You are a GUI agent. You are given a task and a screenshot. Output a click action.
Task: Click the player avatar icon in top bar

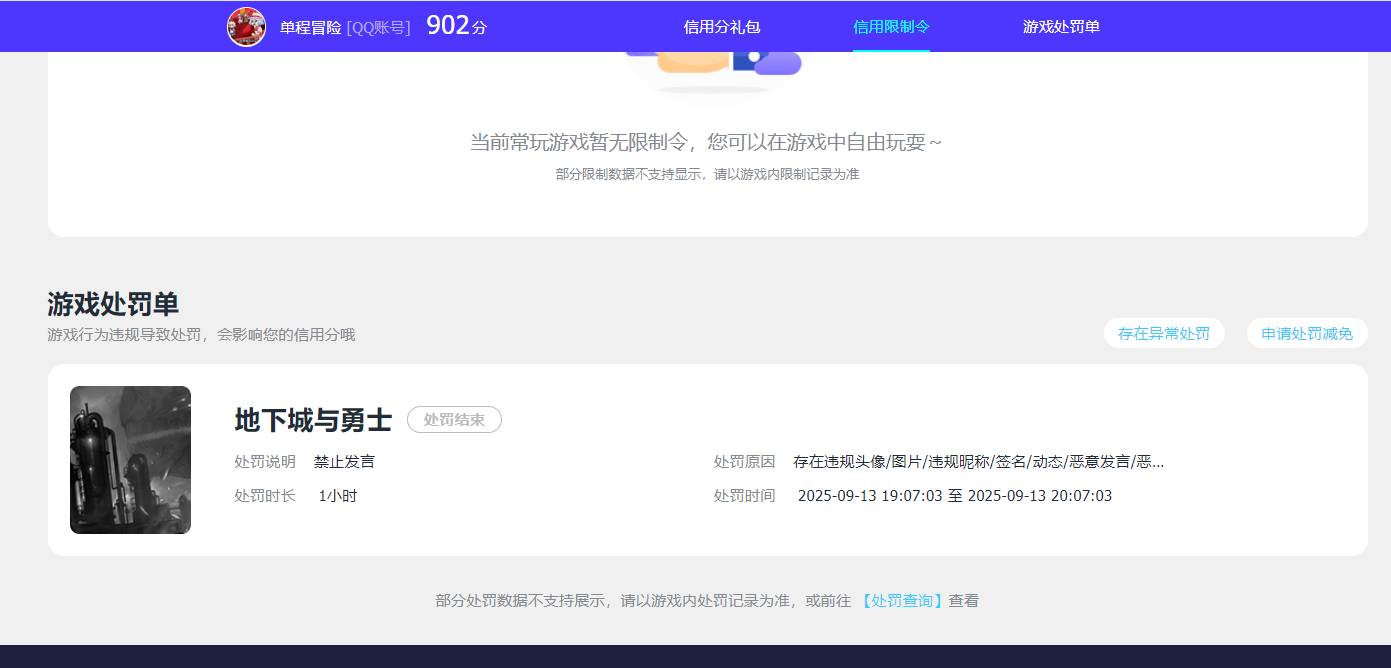point(246,26)
